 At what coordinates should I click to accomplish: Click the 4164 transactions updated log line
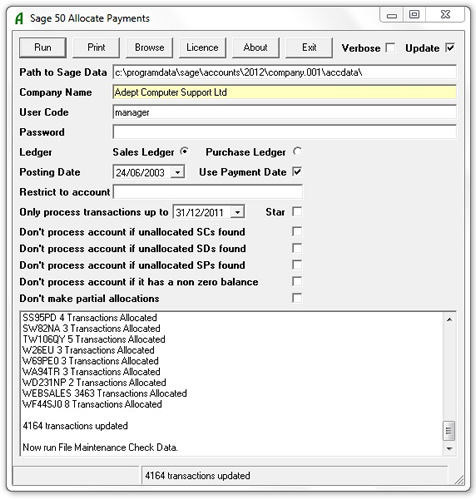point(75,426)
